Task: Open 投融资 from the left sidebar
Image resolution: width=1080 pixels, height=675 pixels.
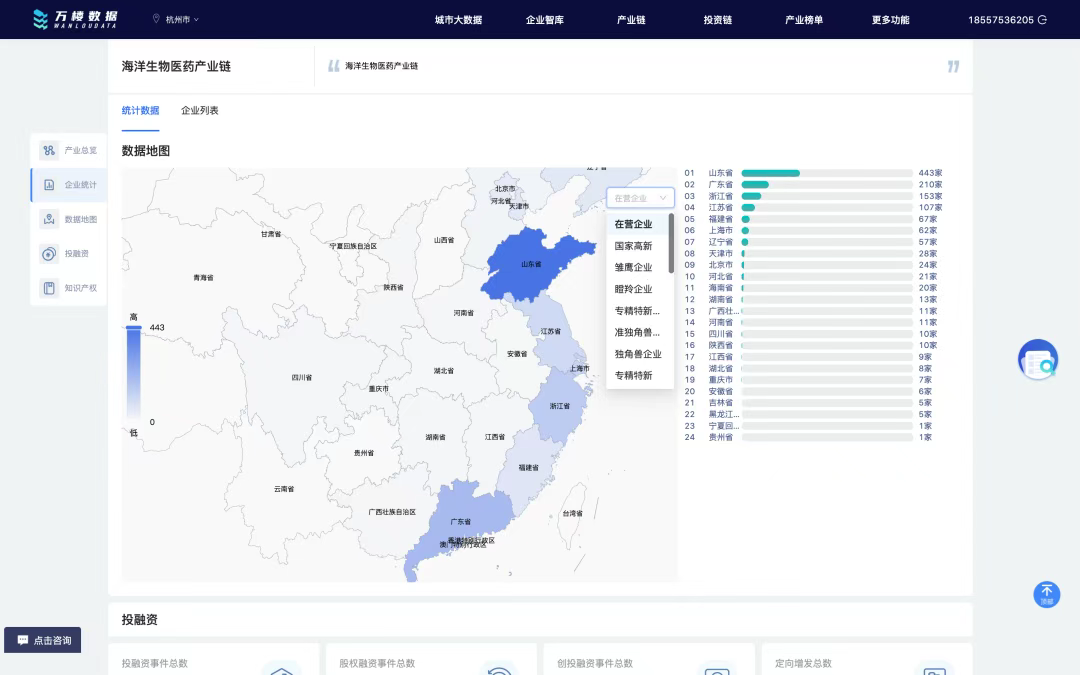Action: [69, 253]
